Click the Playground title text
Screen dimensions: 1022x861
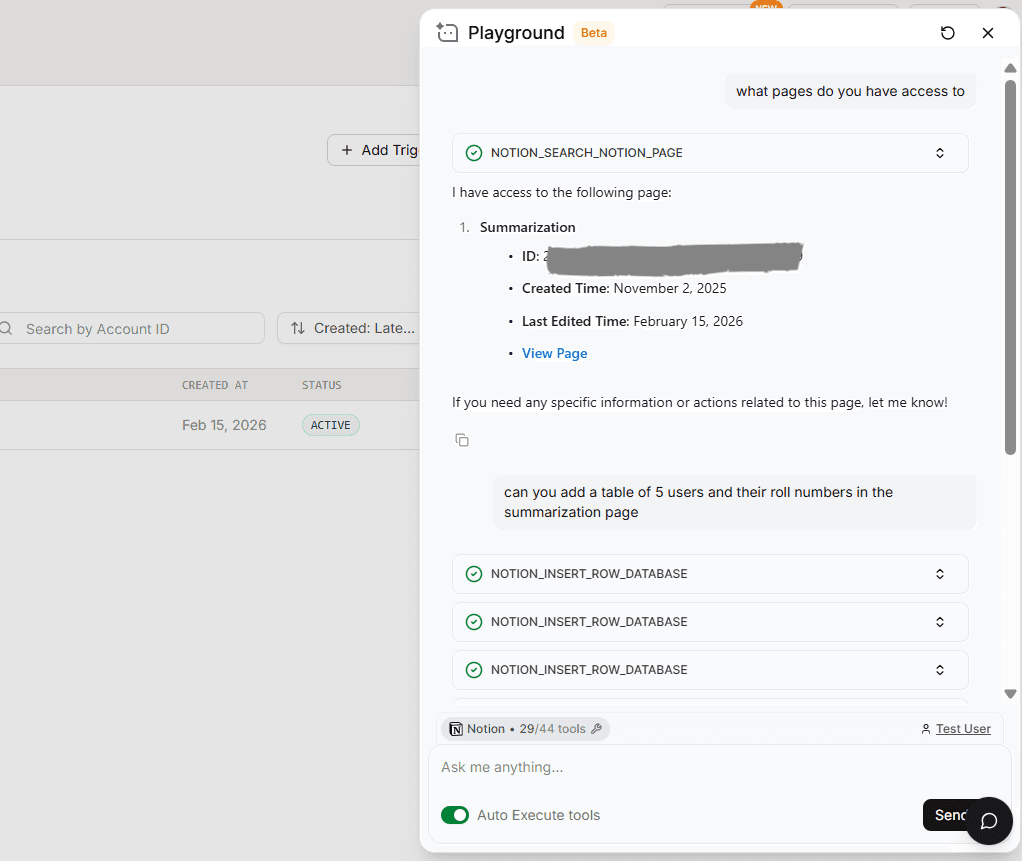(516, 33)
